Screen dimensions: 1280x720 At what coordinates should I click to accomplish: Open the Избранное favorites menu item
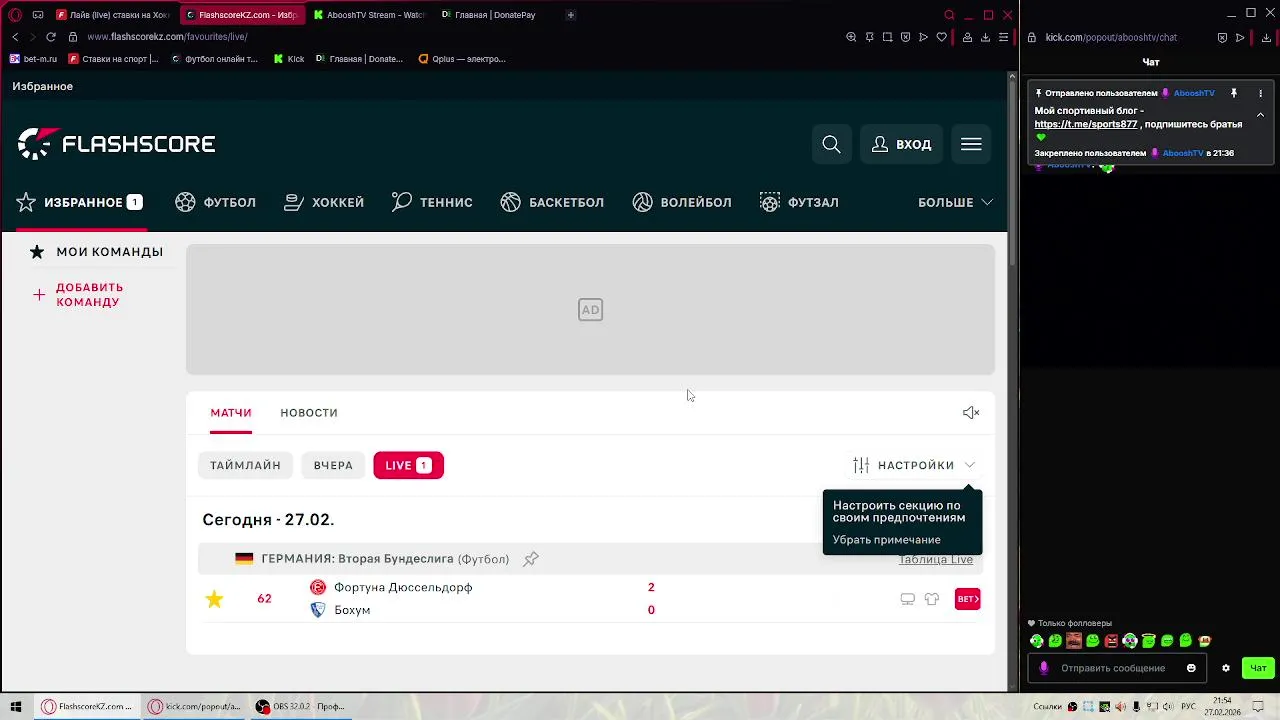click(80, 202)
